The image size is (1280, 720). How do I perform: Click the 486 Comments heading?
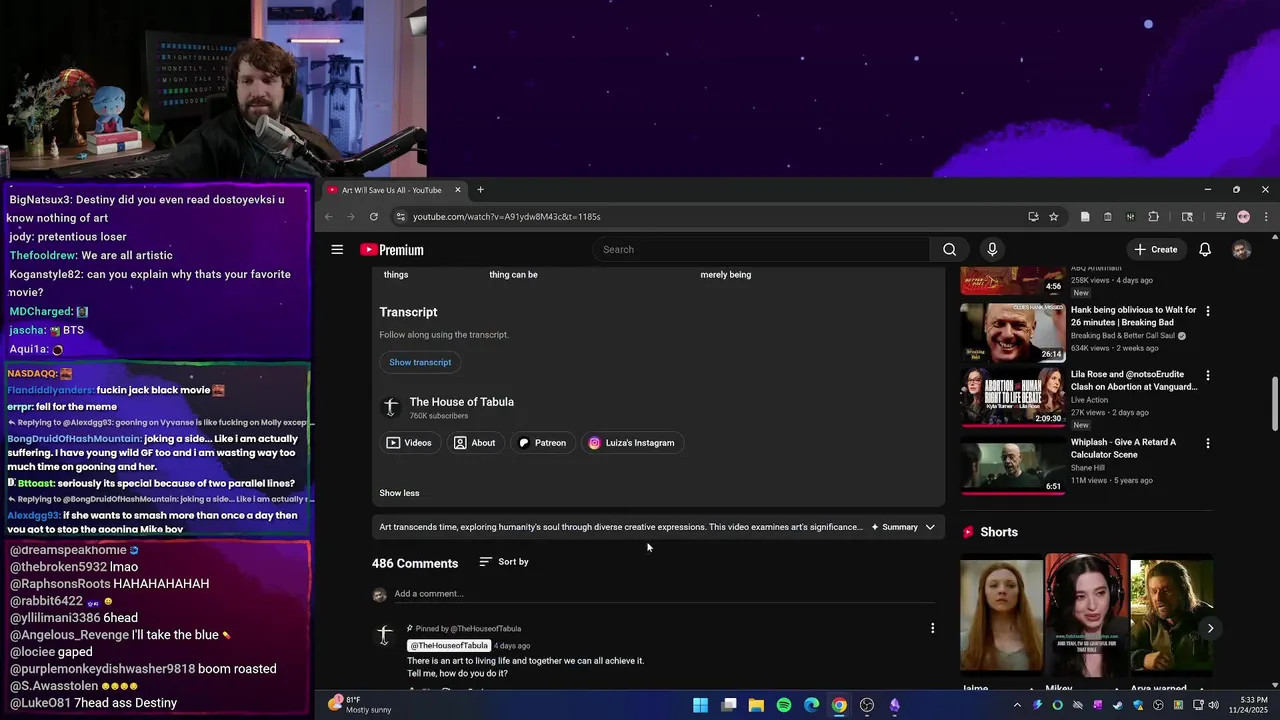415,564
